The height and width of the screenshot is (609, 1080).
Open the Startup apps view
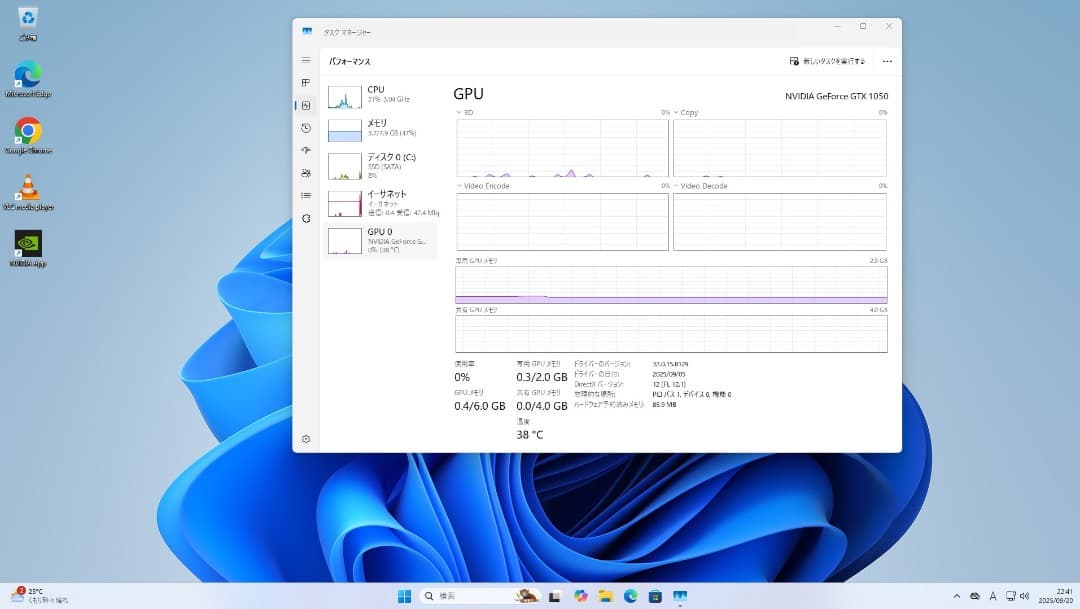306,150
